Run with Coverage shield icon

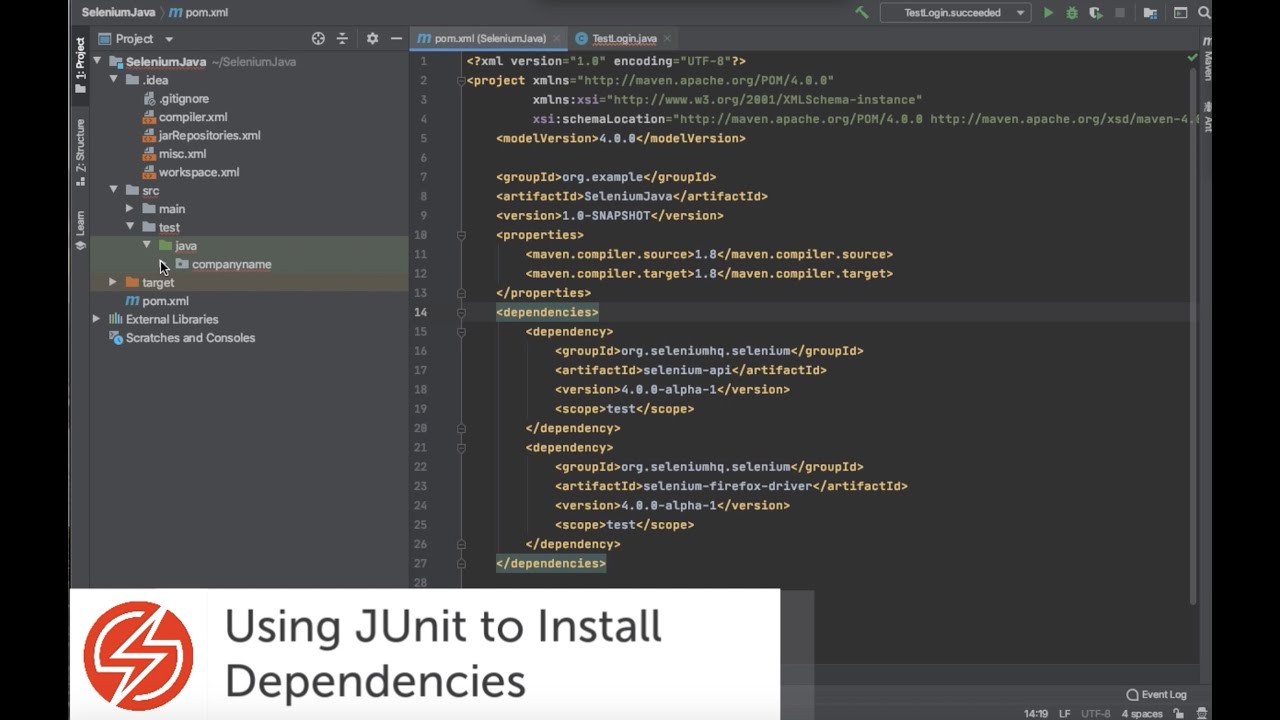tap(1096, 13)
